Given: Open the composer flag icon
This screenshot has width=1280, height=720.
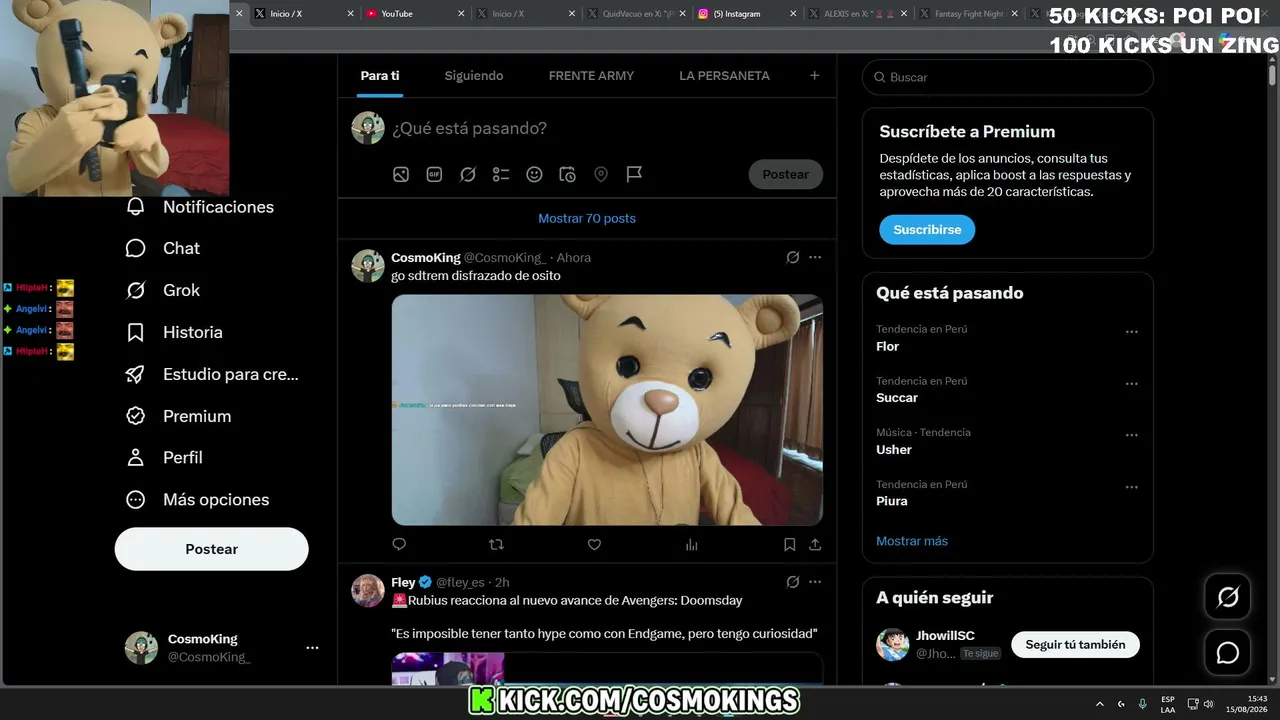Looking at the screenshot, I should point(634,174).
